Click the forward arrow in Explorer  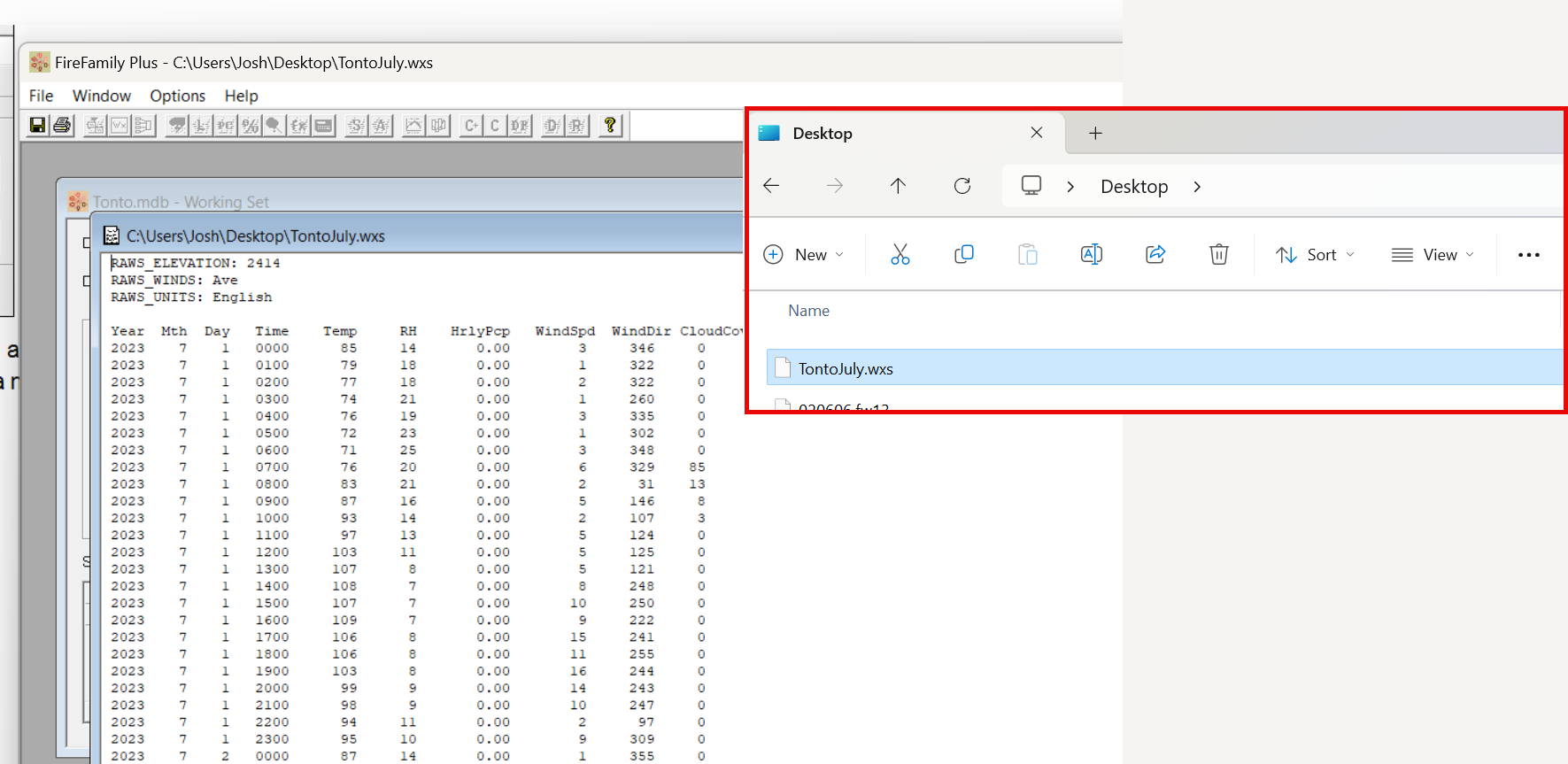pos(835,186)
